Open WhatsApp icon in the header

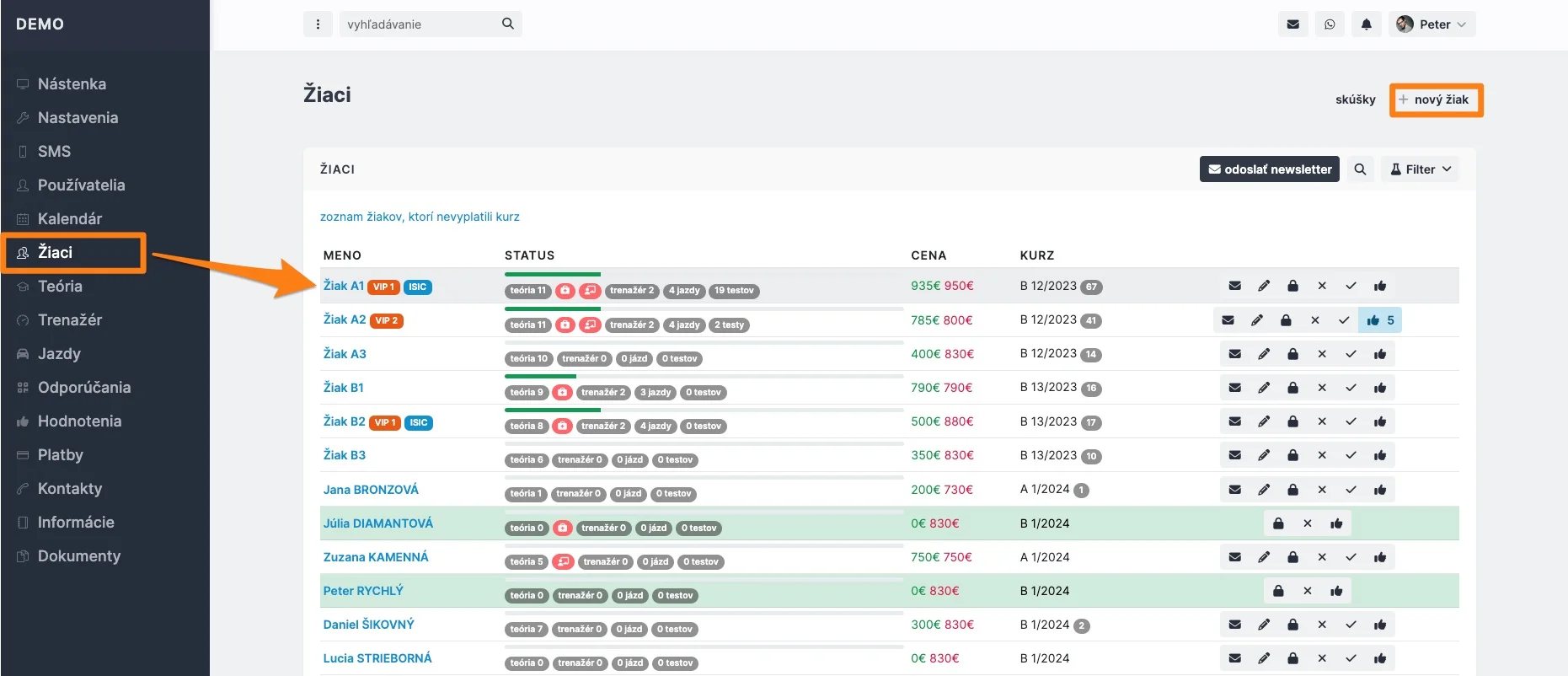coord(1330,24)
